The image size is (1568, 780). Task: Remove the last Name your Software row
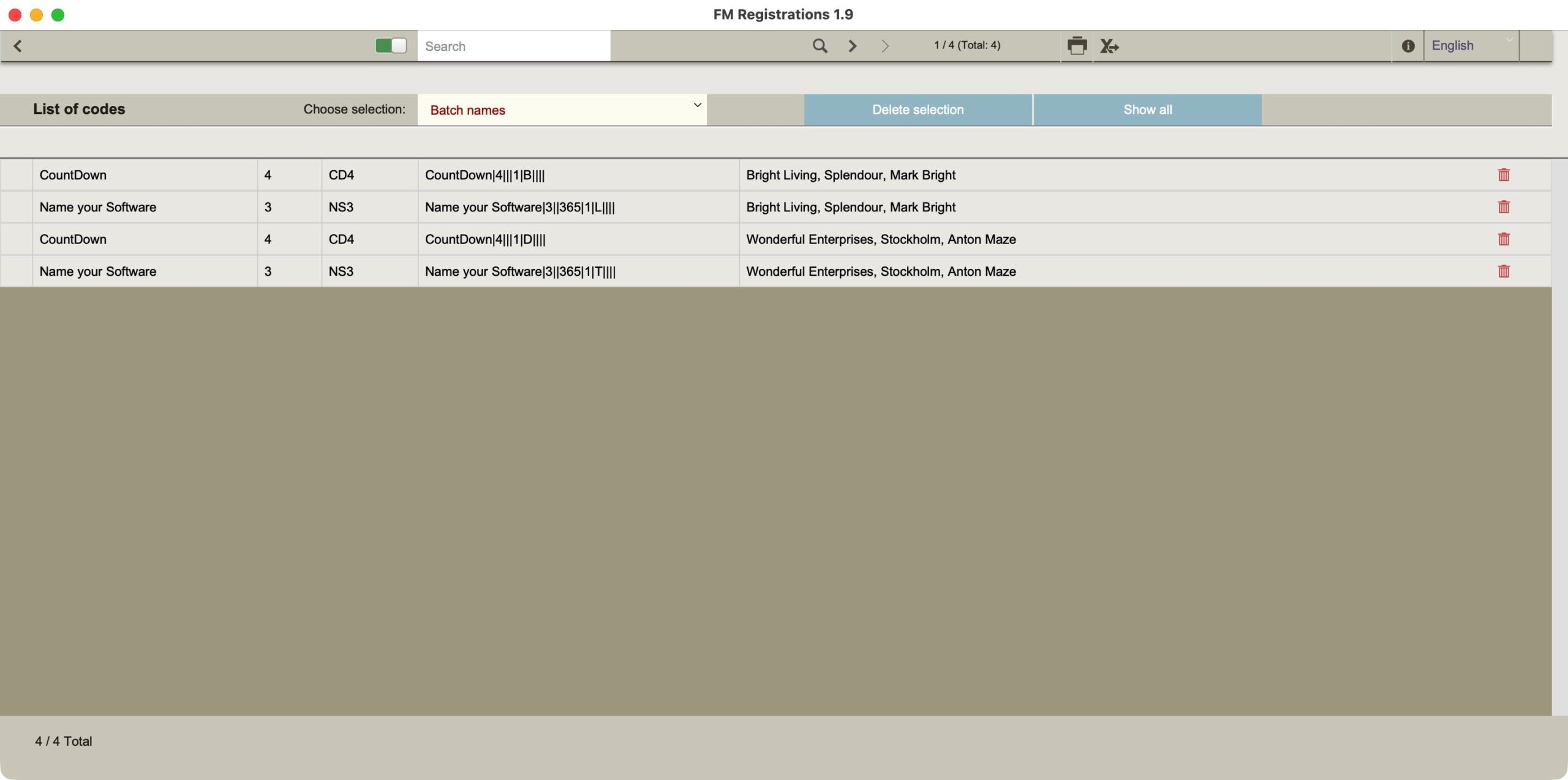(1503, 271)
